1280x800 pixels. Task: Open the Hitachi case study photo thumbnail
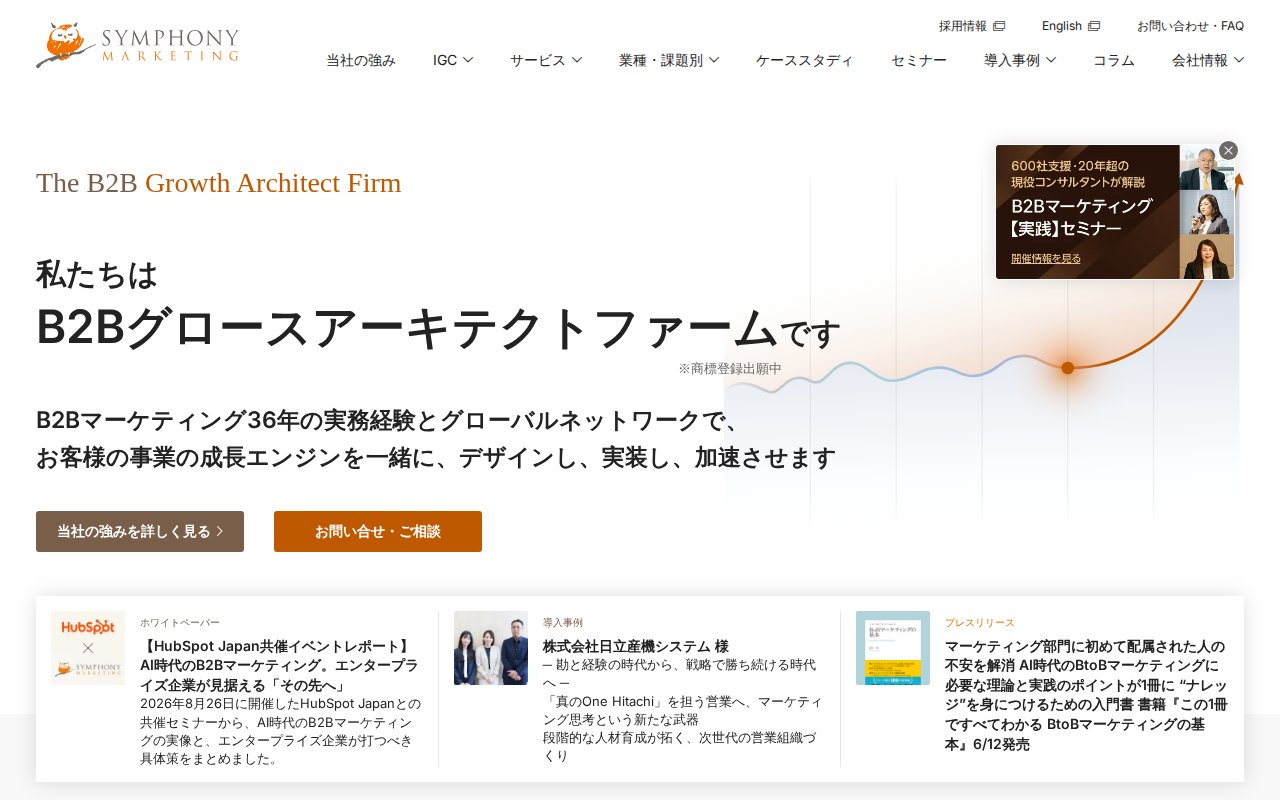click(491, 648)
